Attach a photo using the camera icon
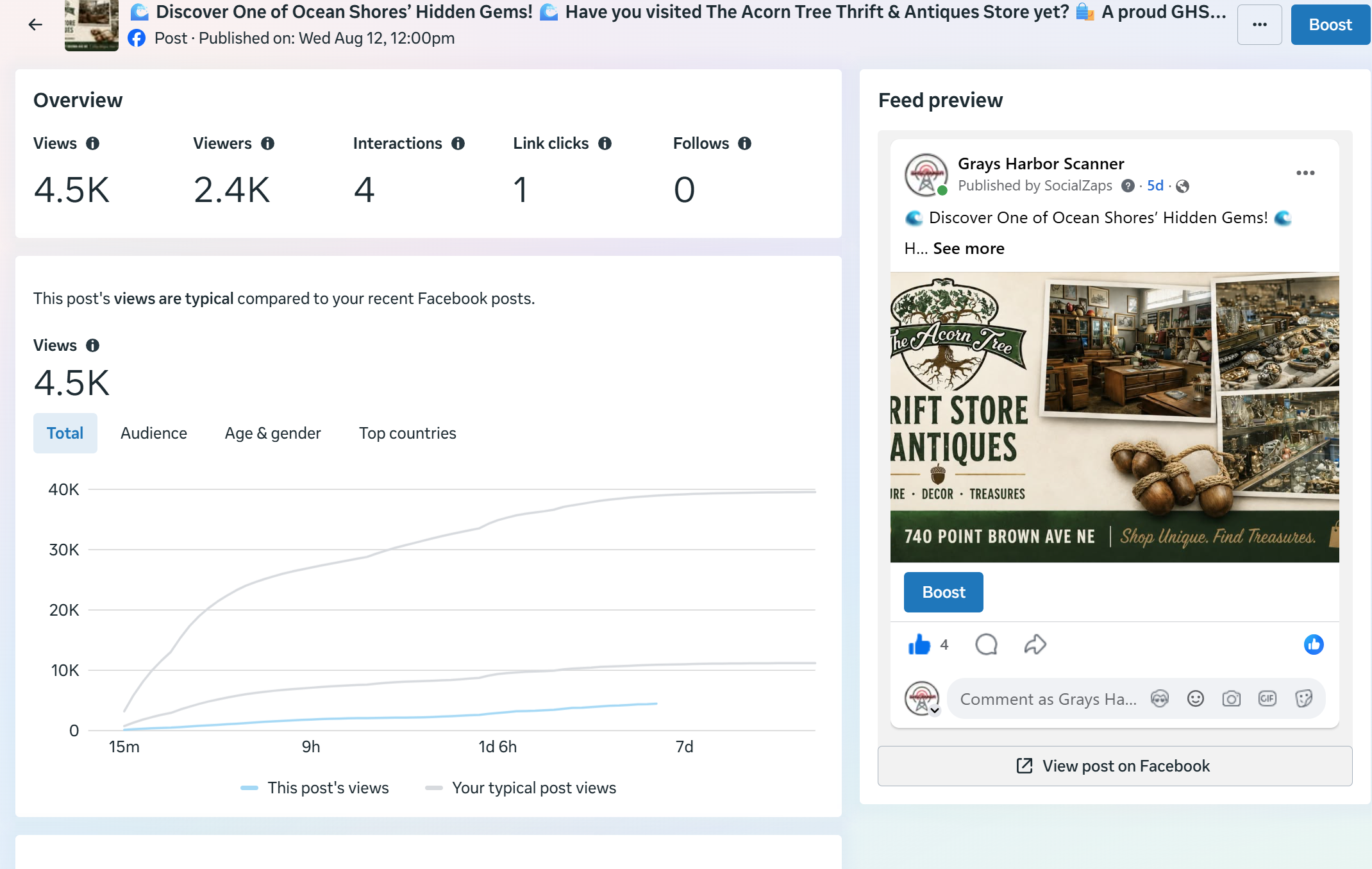Image resolution: width=1372 pixels, height=869 pixels. point(1232,699)
